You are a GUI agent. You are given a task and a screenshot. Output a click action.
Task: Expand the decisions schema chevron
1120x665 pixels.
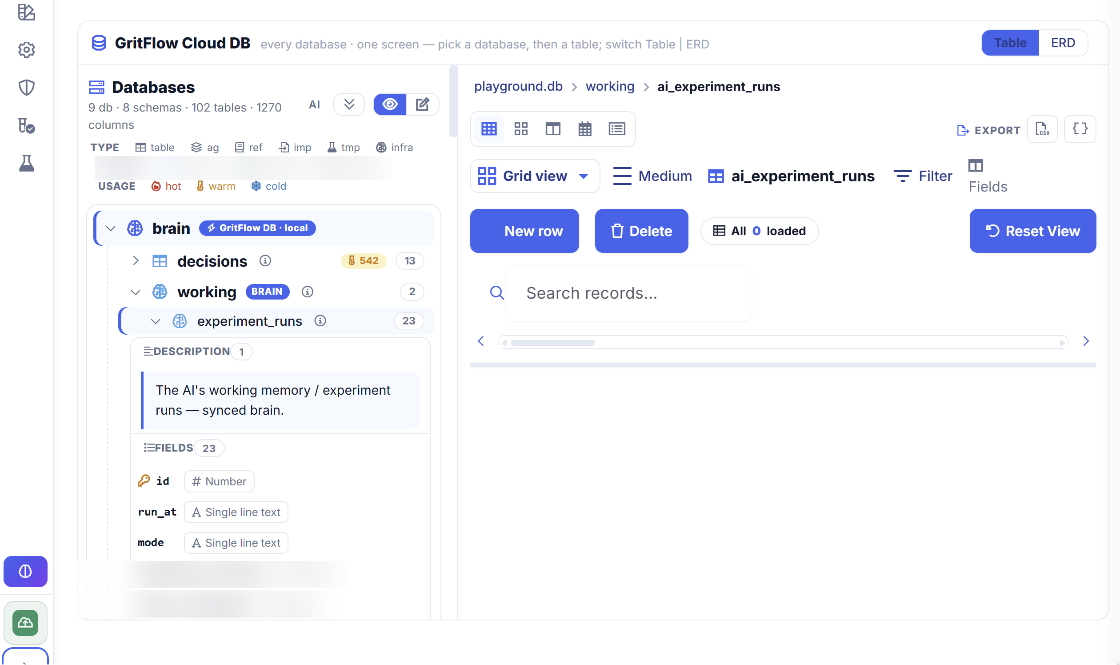tap(136, 261)
